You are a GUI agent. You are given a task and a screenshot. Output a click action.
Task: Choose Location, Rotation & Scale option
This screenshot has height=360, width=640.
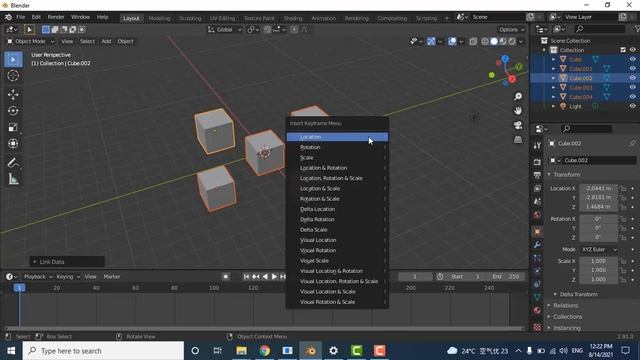click(337, 178)
